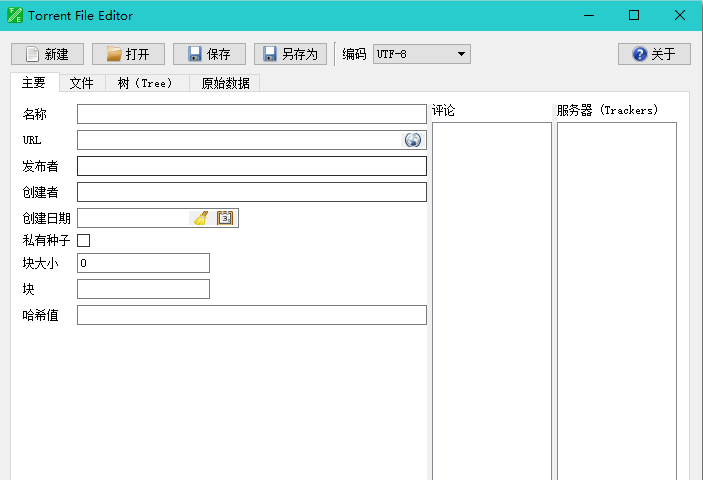The height and width of the screenshot is (480, 703).
Task: Click the Torrent File Editor title icon
Action: [x=15, y=15]
